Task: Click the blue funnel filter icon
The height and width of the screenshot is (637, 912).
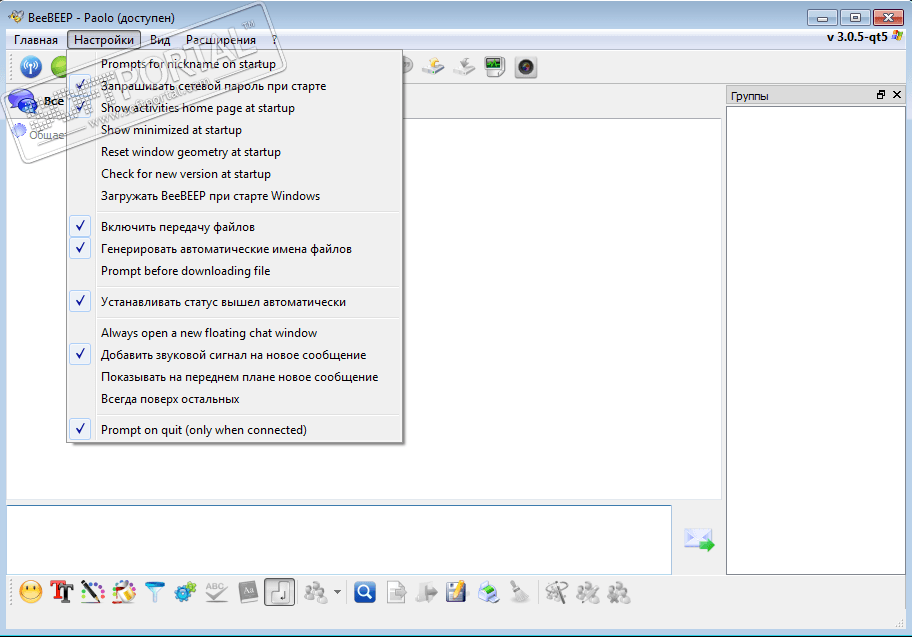Action: 155,592
